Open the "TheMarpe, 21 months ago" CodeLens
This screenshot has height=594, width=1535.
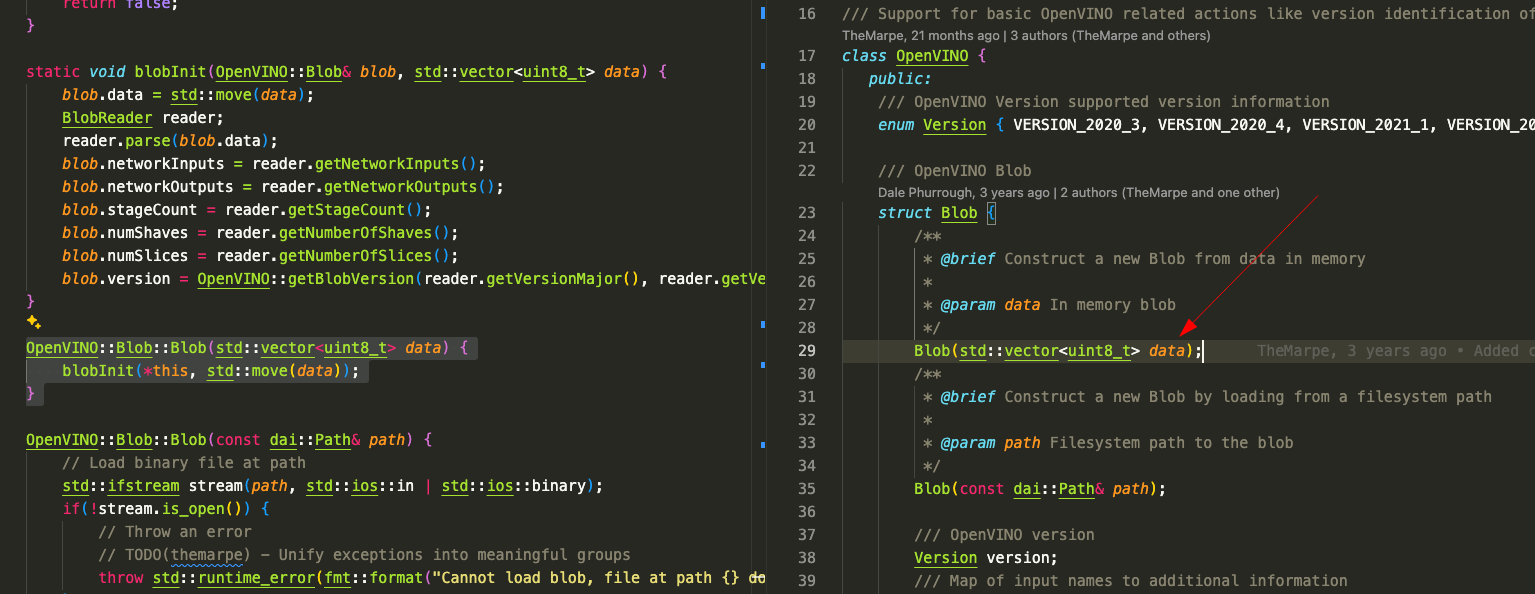[1026, 36]
